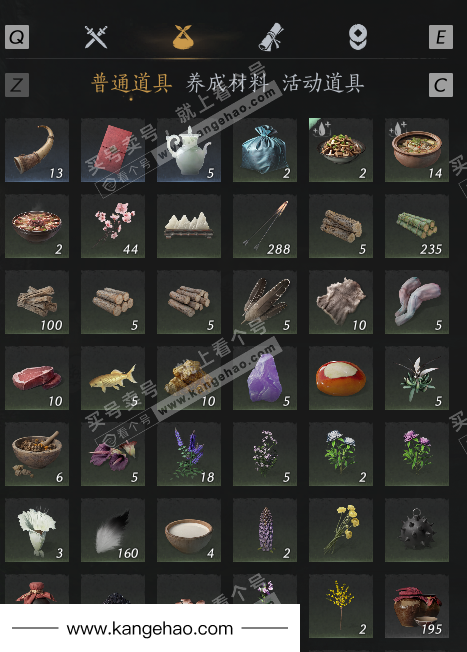Select the white teapot item
The height and width of the screenshot is (652, 467).
click(189, 150)
